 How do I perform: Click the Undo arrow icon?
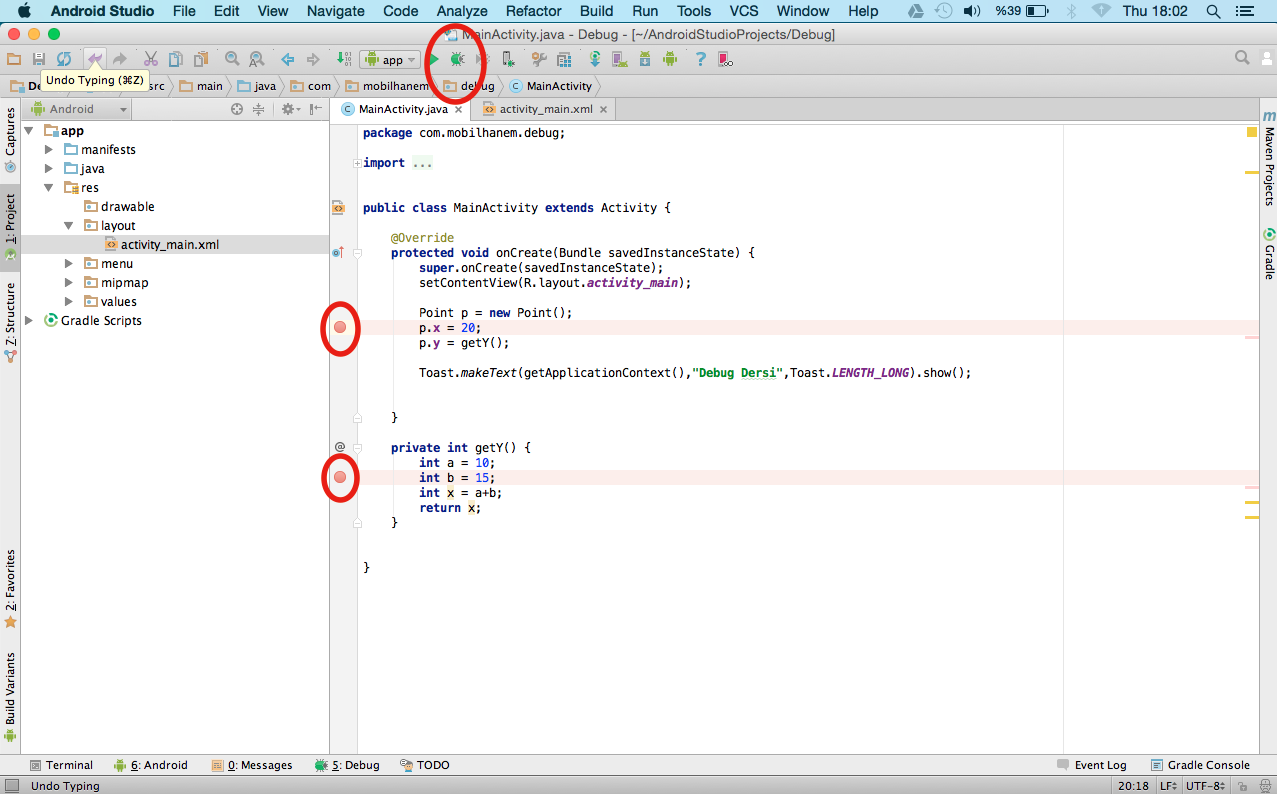[94, 59]
